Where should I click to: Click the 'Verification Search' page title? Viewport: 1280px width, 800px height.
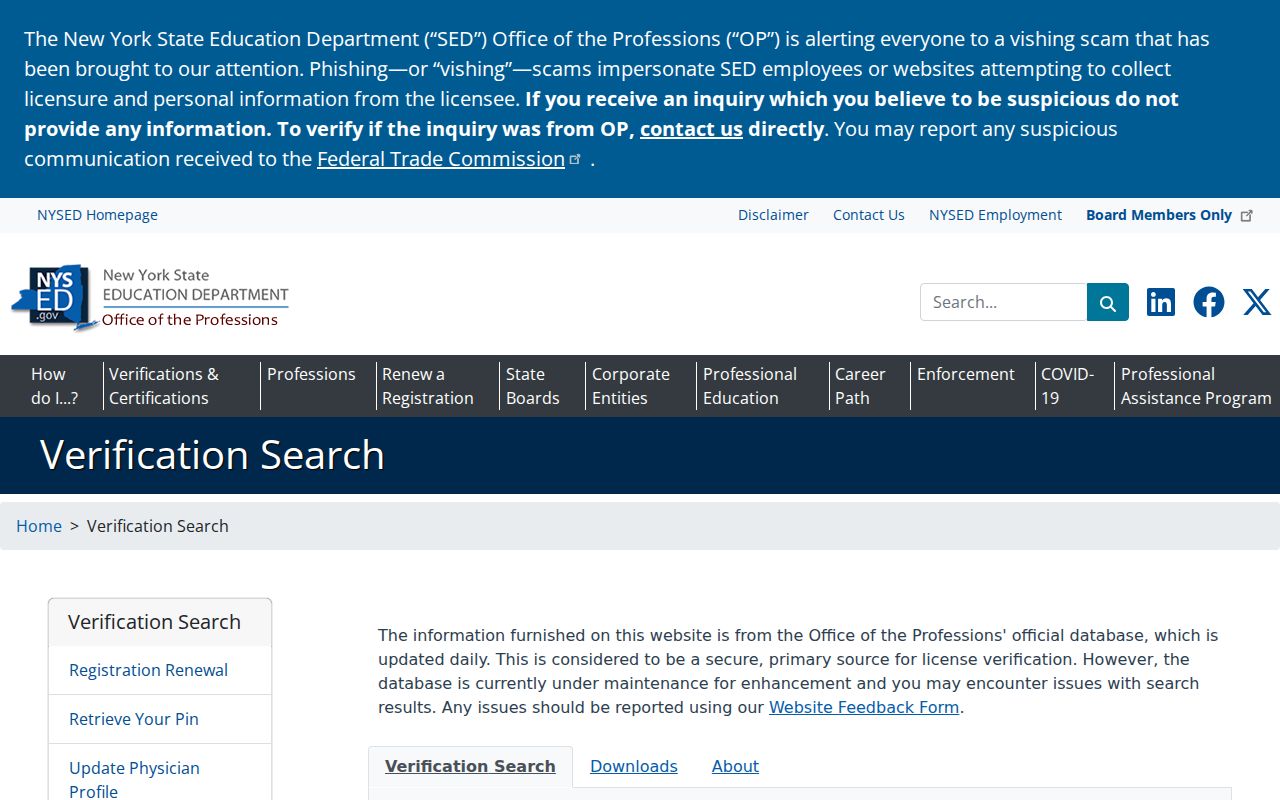[x=212, y=455]
